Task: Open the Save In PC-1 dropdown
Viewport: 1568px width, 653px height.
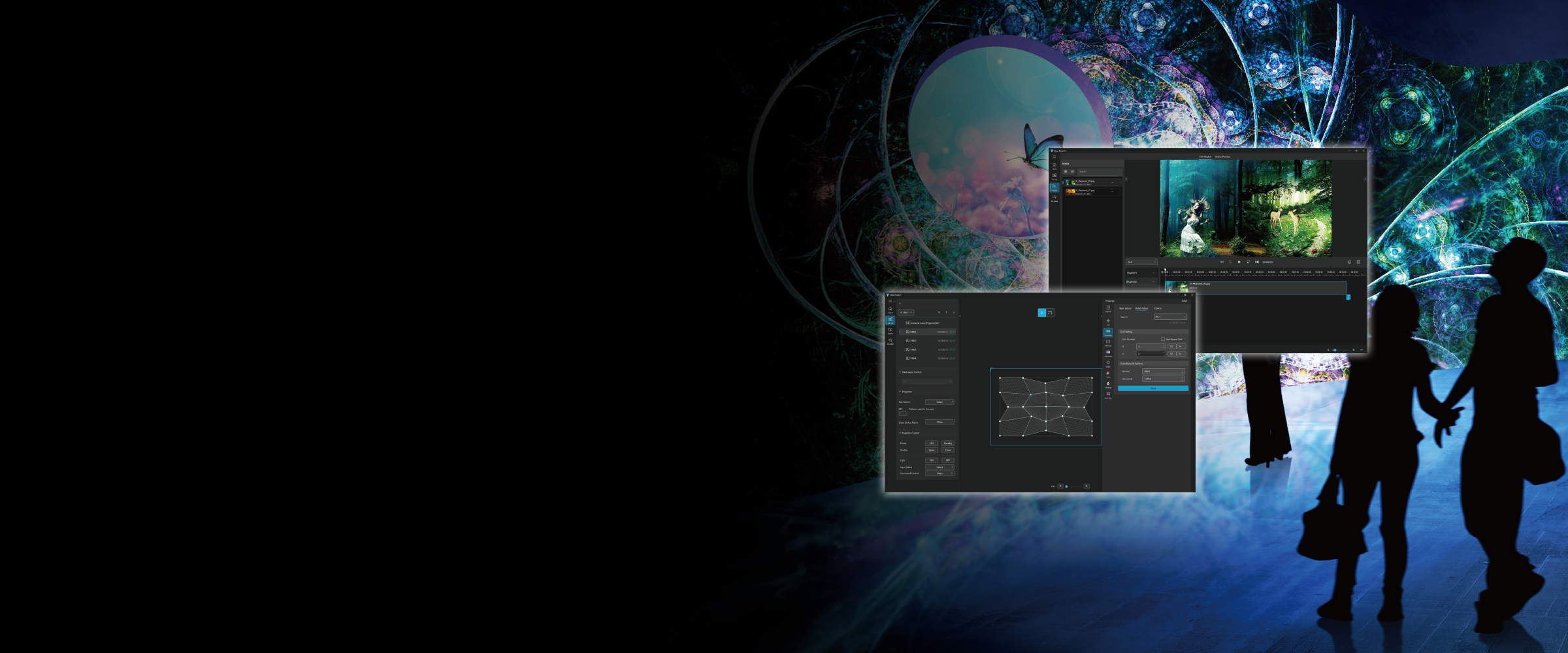Action: tap(1169, 317)
